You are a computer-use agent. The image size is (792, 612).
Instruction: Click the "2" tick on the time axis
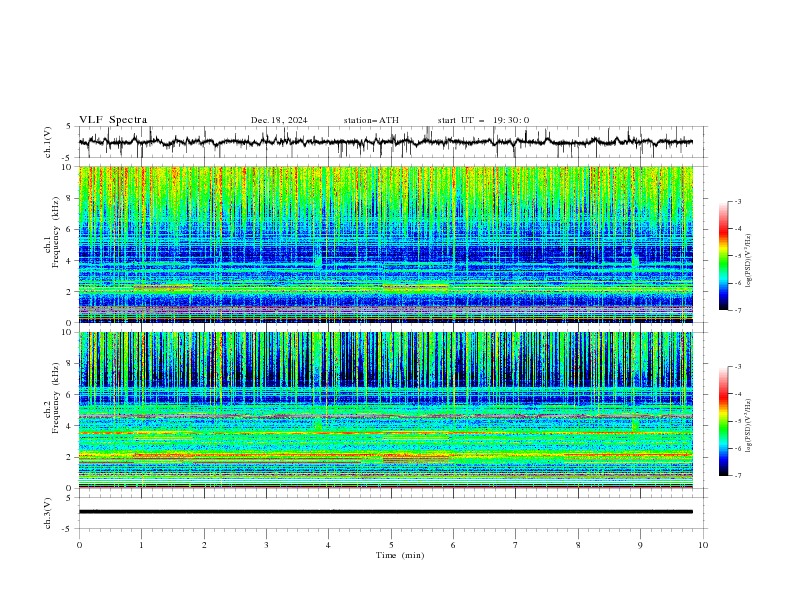click(204, 545)
